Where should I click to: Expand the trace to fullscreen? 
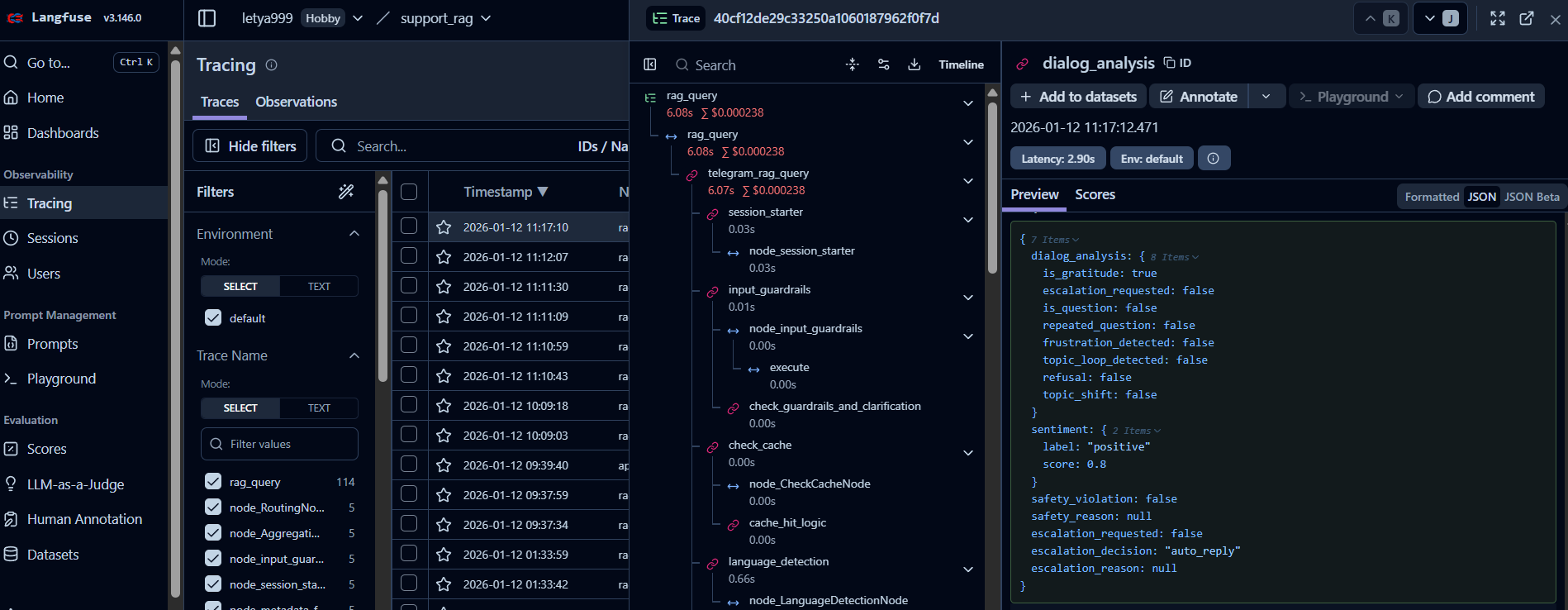point(1498,18)
